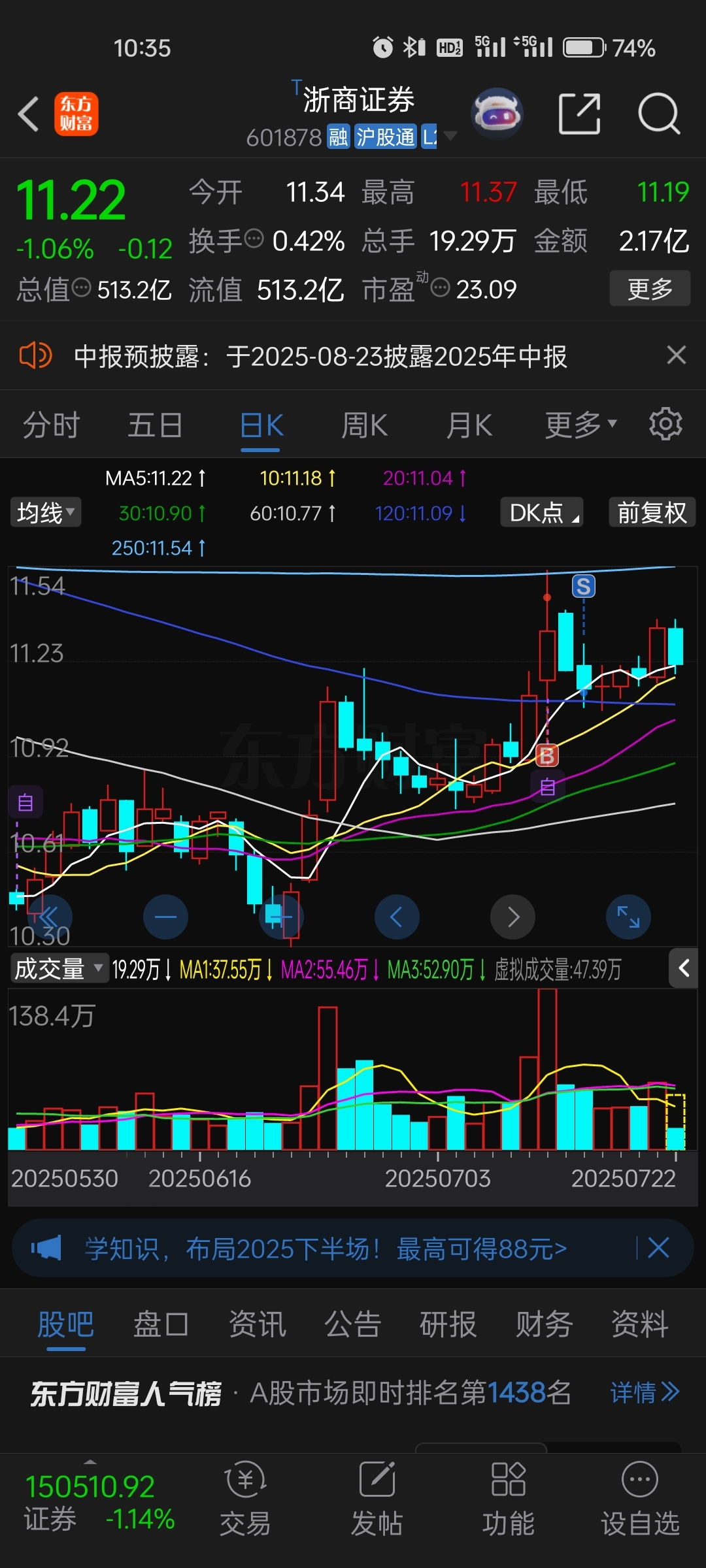Screen dimensions: 706x1568
Task: Tap the purple 自 marker at left
Action: pos(25,802)
